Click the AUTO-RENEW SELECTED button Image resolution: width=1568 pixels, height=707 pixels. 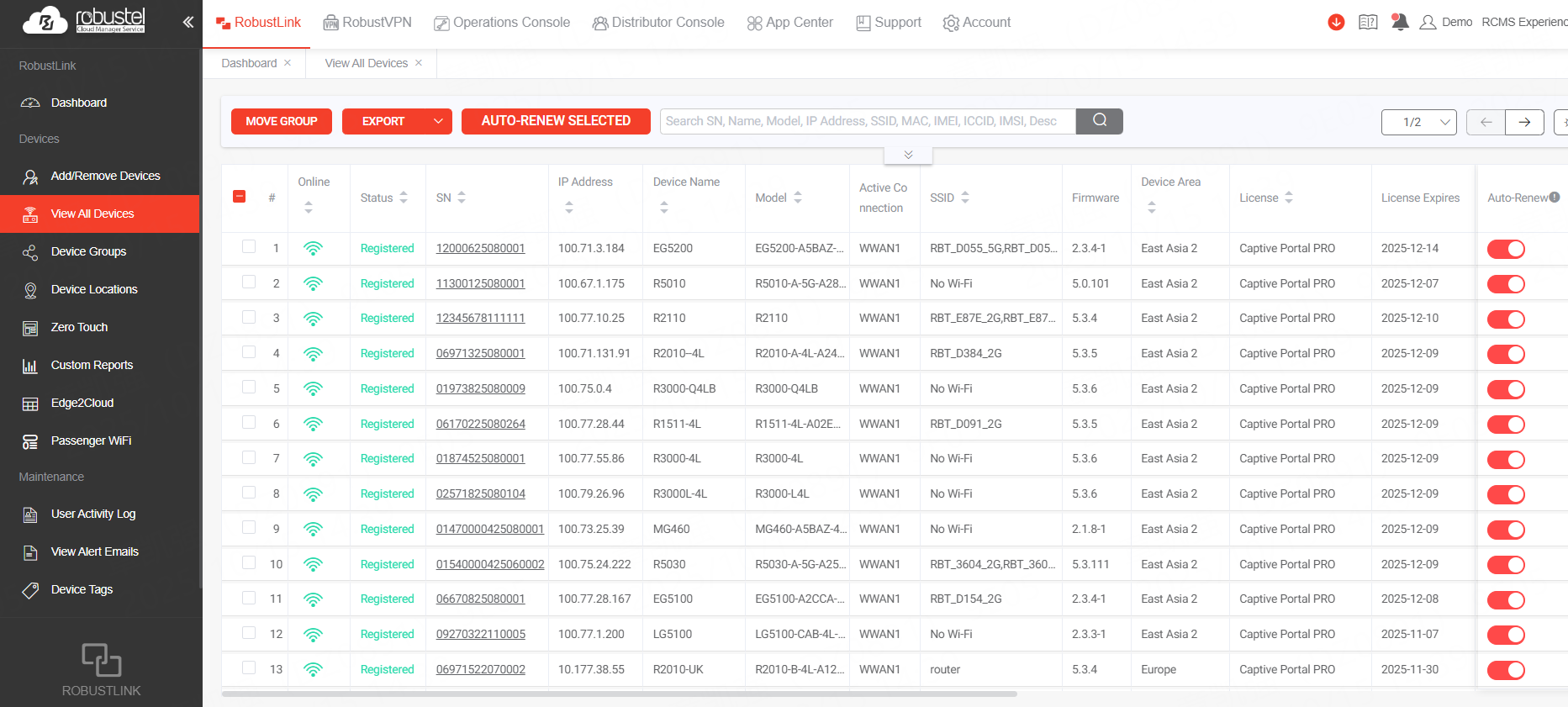556,121
